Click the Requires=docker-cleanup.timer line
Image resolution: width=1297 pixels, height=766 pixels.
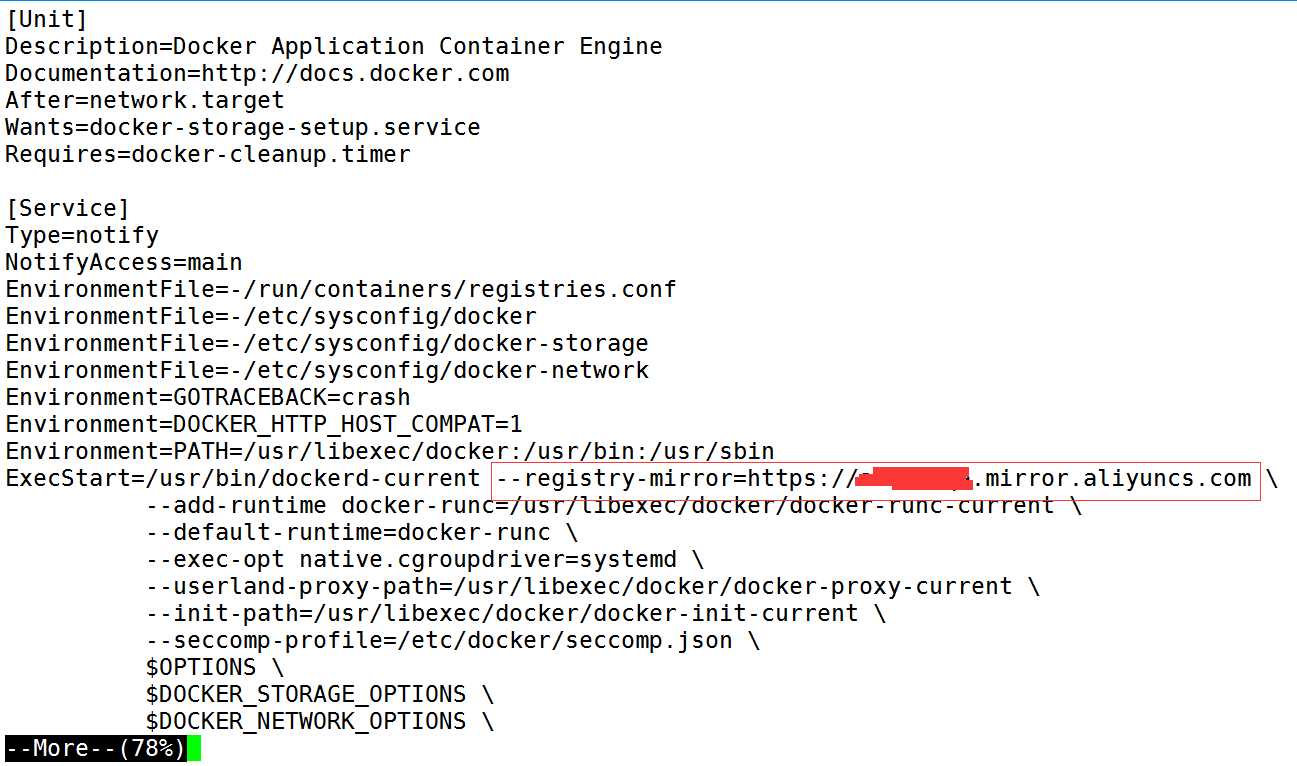click(x=208, y=154)
